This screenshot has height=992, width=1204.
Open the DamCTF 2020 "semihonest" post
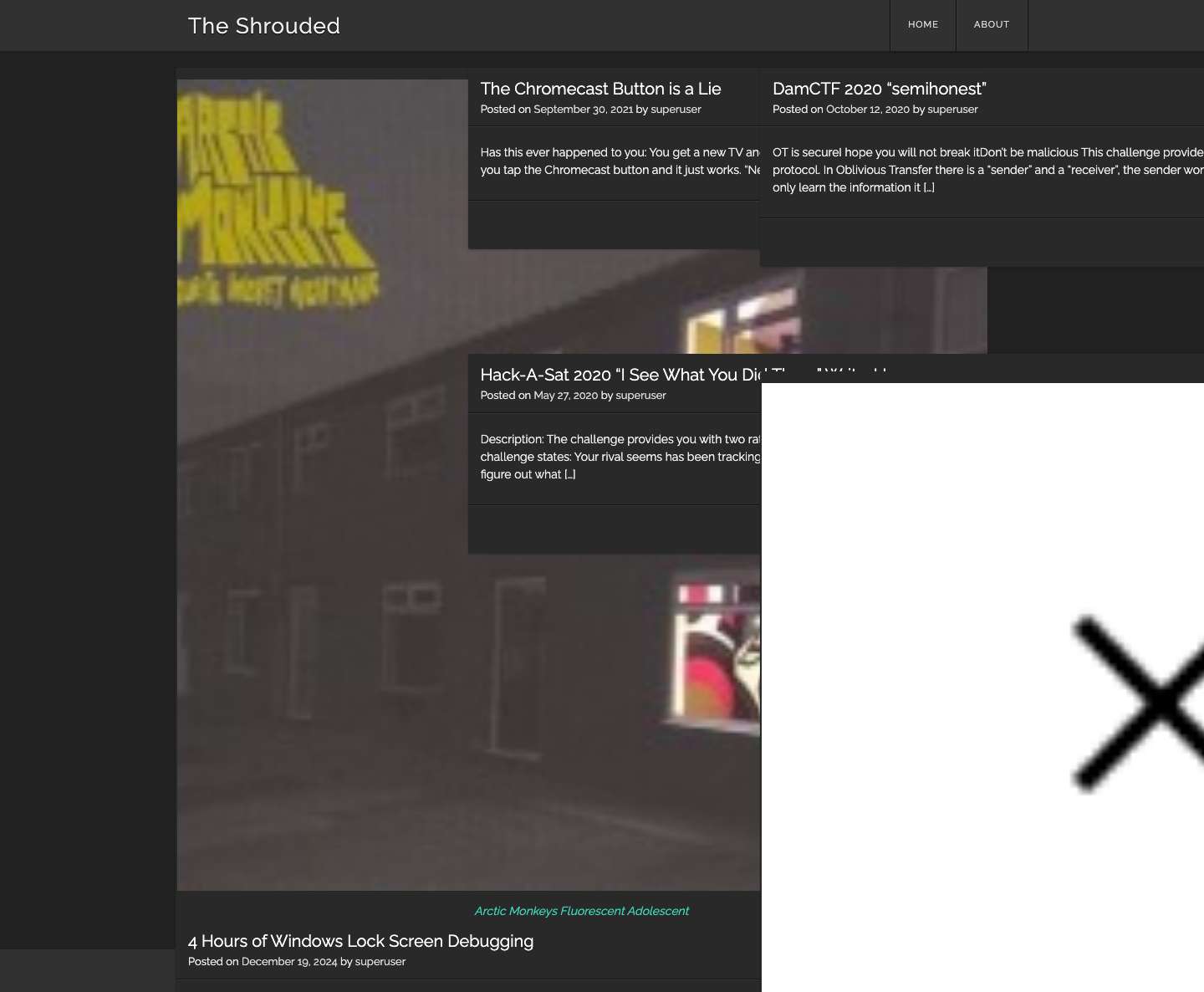click(879, 89)
